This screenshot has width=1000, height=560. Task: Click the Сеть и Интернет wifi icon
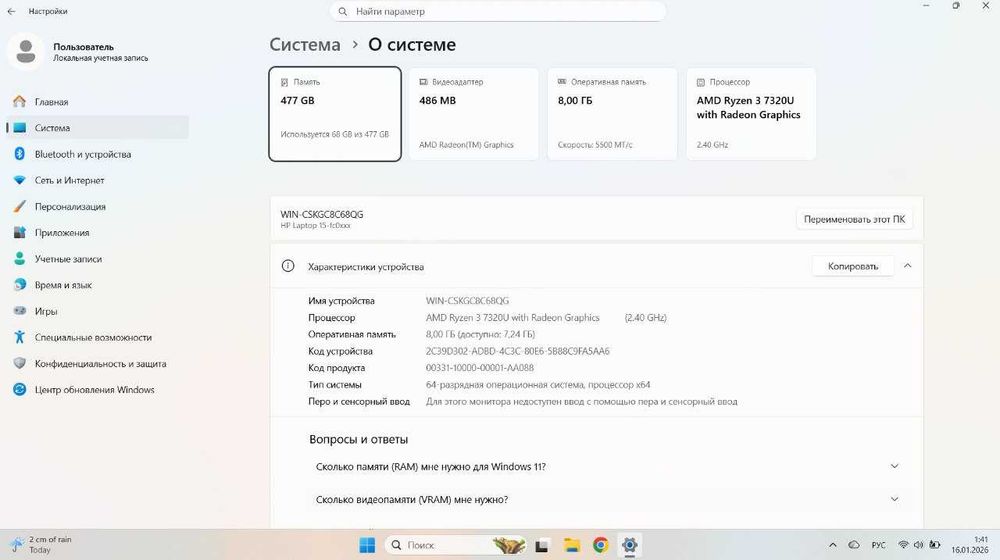pyautogui.click(x=20, y=181)
